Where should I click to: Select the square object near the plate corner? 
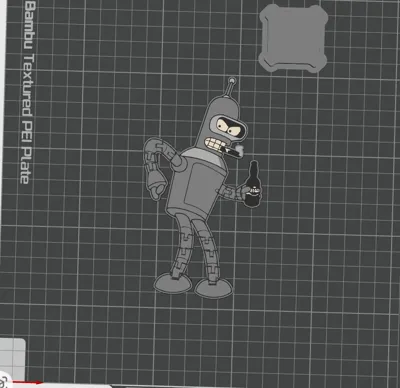pos(293,38)
